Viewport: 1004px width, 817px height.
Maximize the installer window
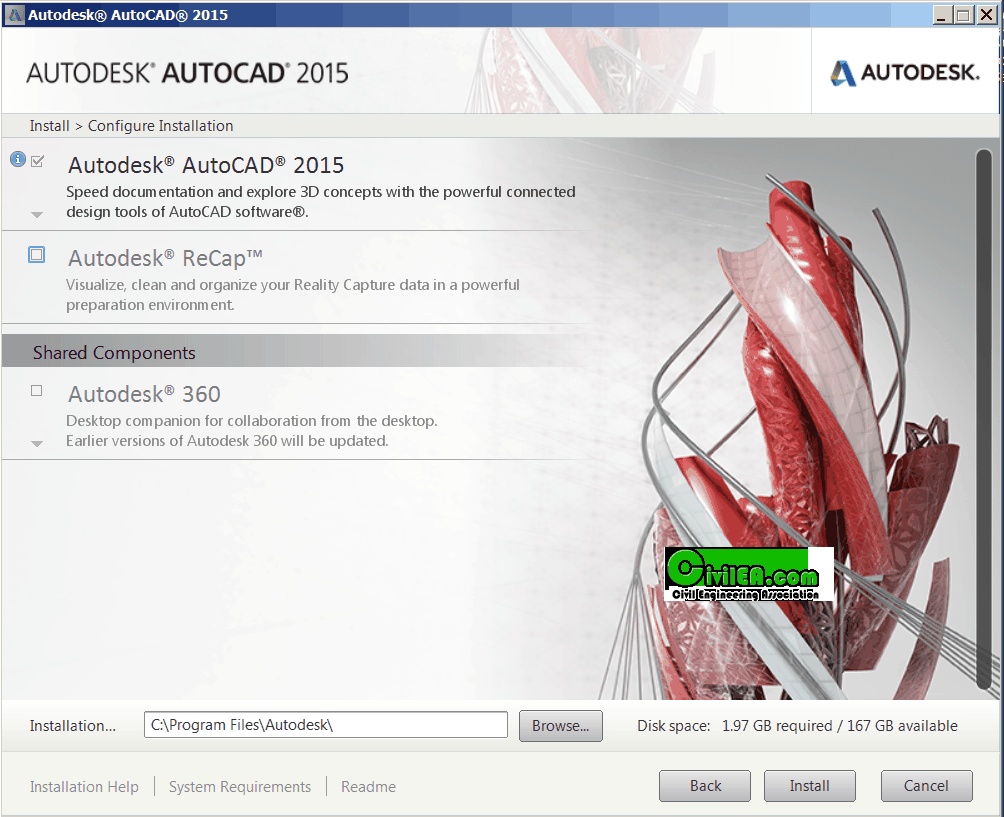pos(962,15)
